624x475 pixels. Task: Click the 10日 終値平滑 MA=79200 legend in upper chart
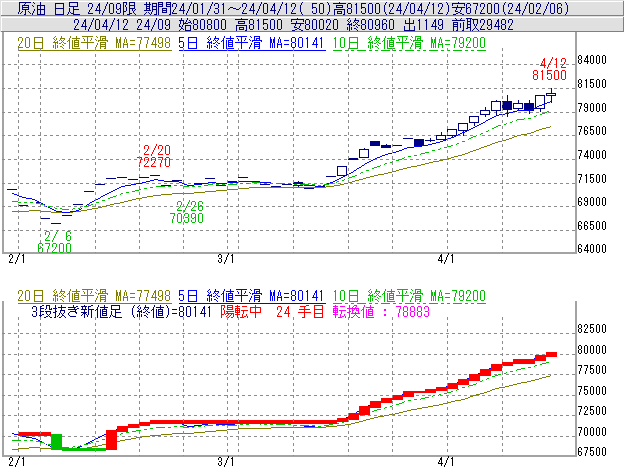coord(409,43)
